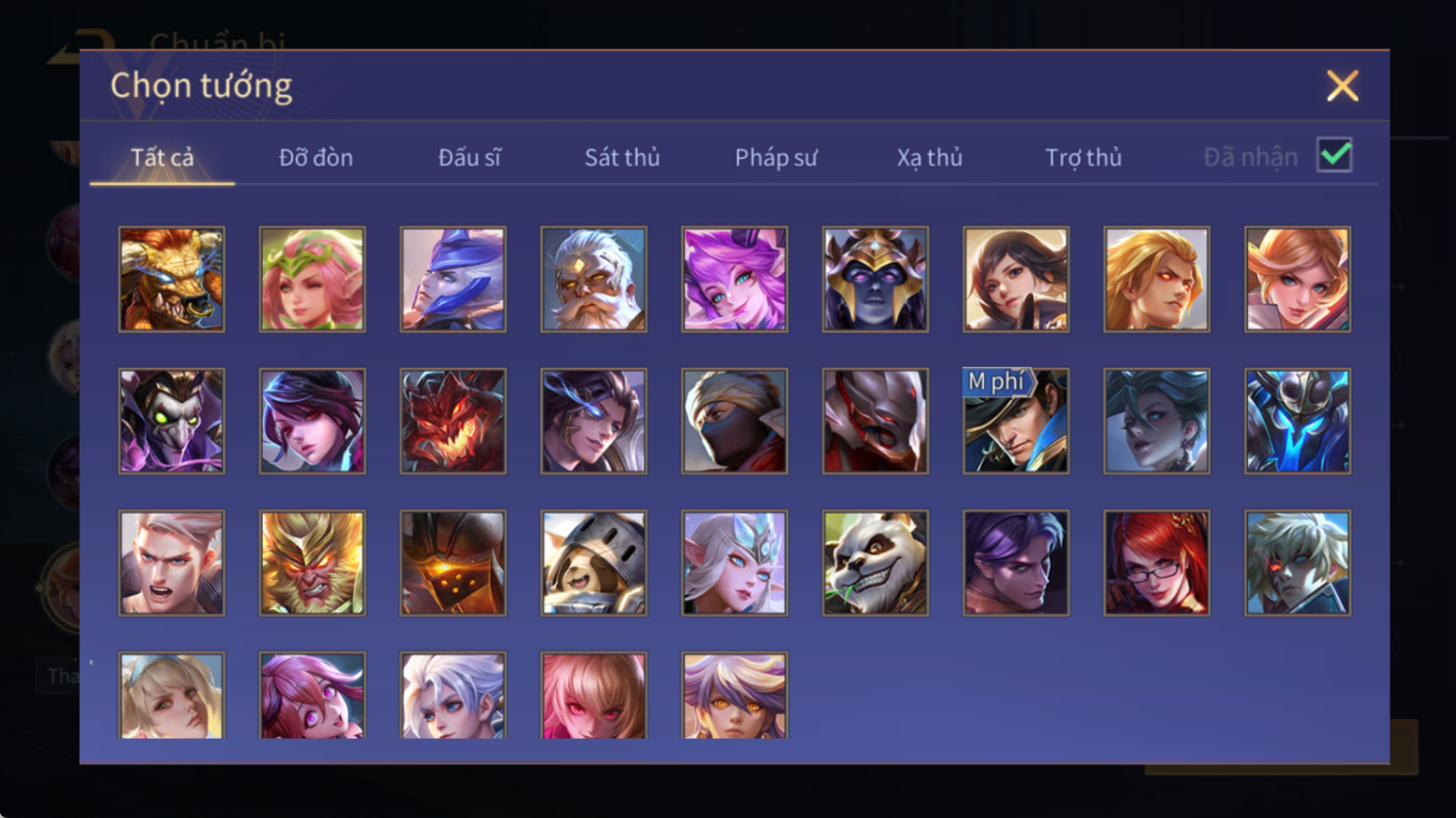
Task: Select the red-haired hero with glasses
Action: coord(1156,563)
